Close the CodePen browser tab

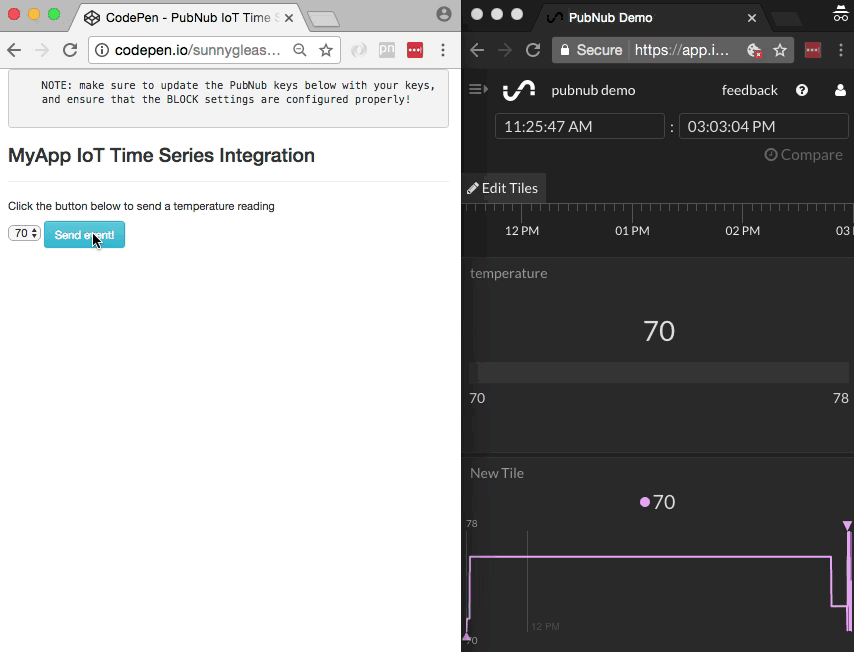(x=289, y=18)
